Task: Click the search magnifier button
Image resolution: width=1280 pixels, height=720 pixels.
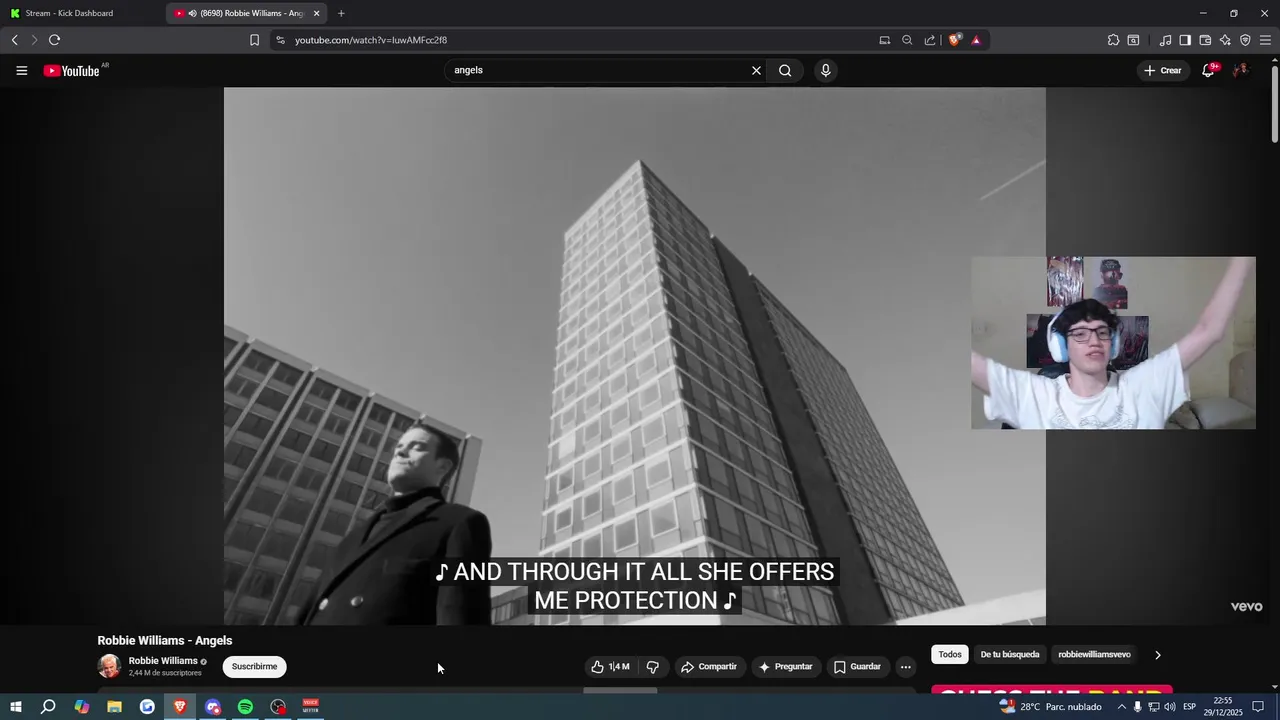Action: click(x=785, y=71)
